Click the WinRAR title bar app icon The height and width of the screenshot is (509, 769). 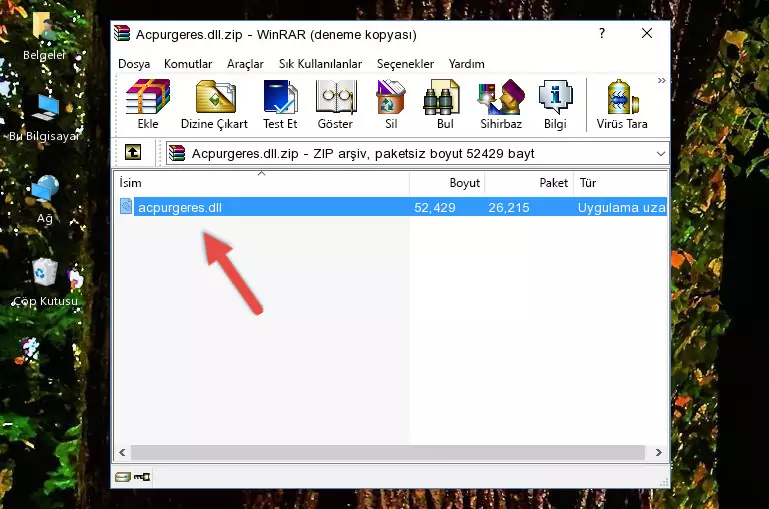[x=122, y=34]
